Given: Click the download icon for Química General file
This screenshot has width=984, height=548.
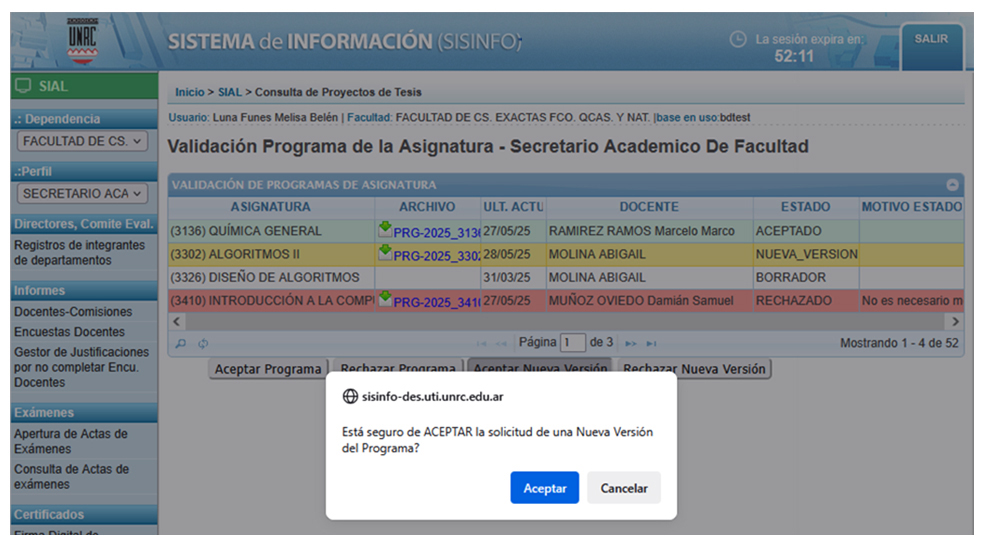Looking at the screenshot, I should [x=385, y=229].
